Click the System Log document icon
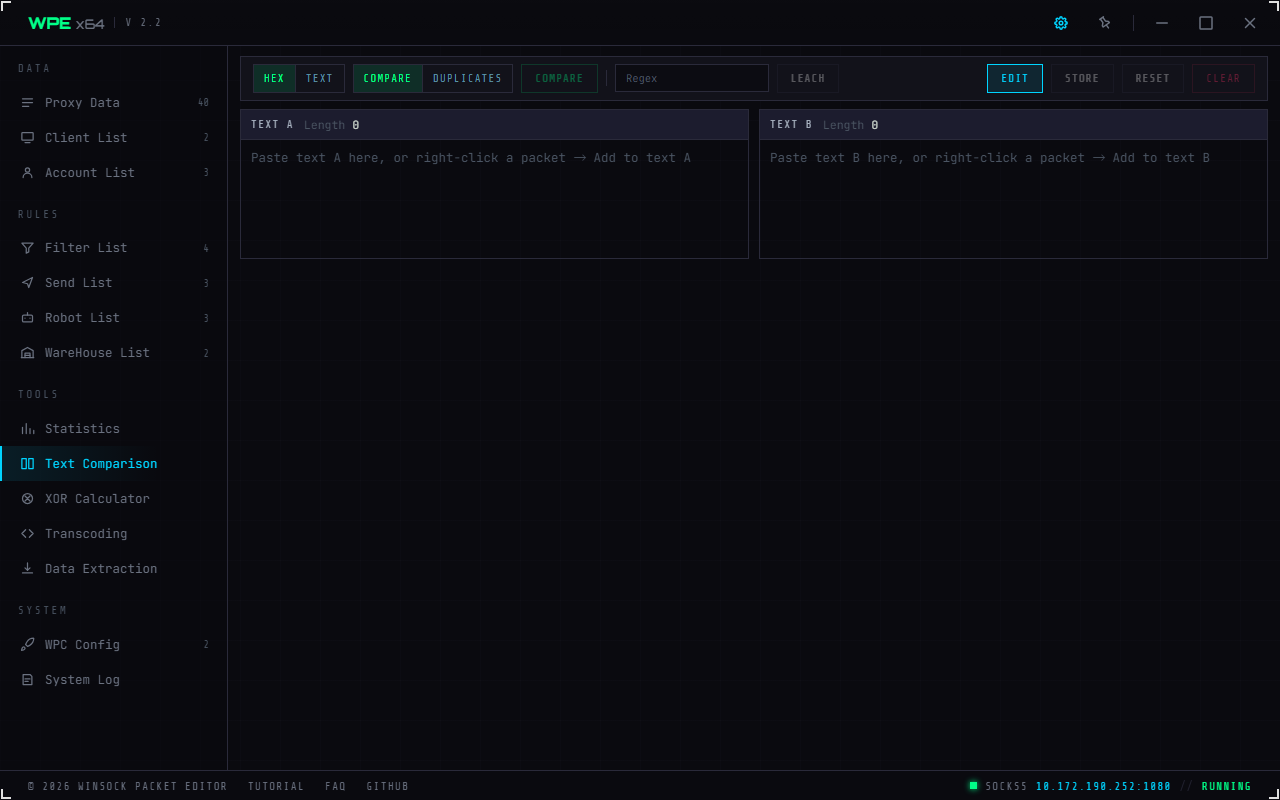Image resolution: width=1280 pixels, height=800 pixels. pyautogui.click(x=28, y=680)
